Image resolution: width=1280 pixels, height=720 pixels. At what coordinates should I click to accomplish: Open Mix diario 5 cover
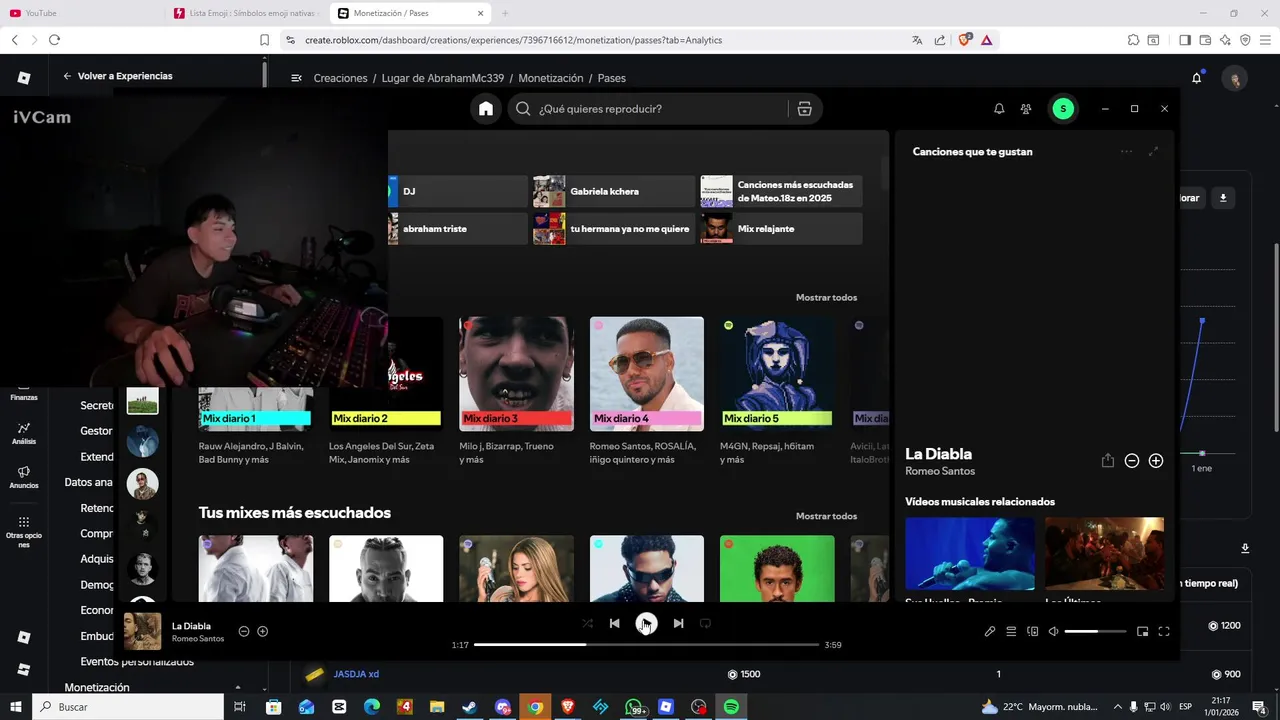(x=777, y=374)
